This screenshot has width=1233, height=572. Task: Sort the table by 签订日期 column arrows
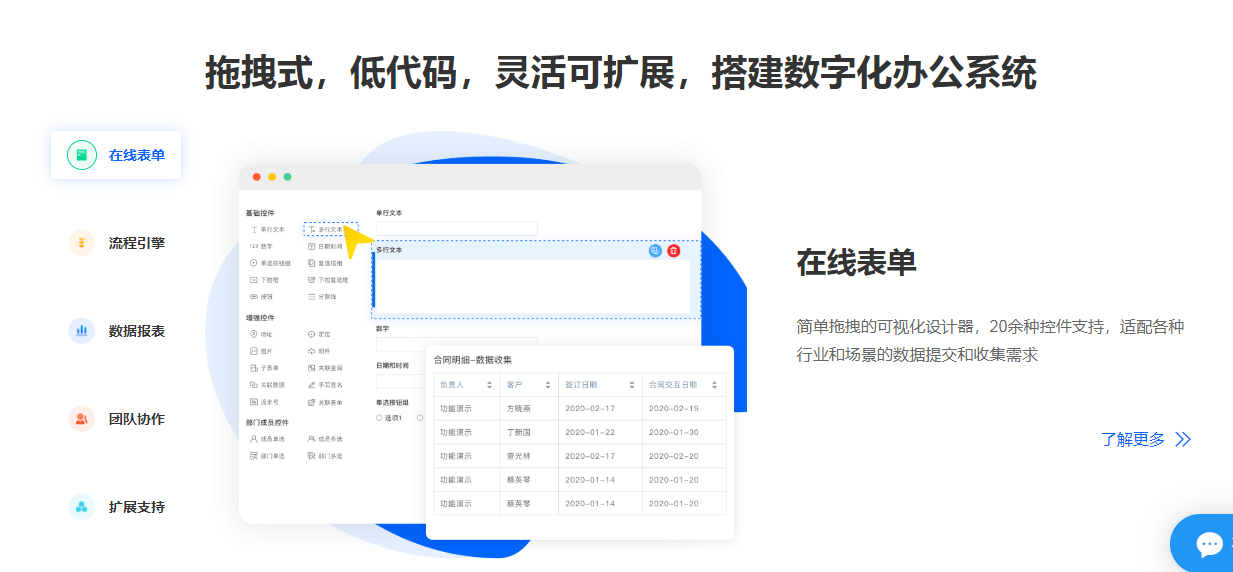(632, 385)
